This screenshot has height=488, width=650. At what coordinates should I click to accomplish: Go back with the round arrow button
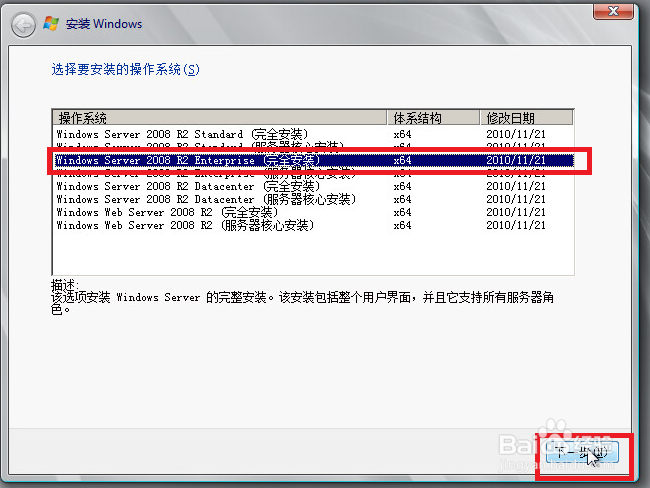[x=23, y=25]
